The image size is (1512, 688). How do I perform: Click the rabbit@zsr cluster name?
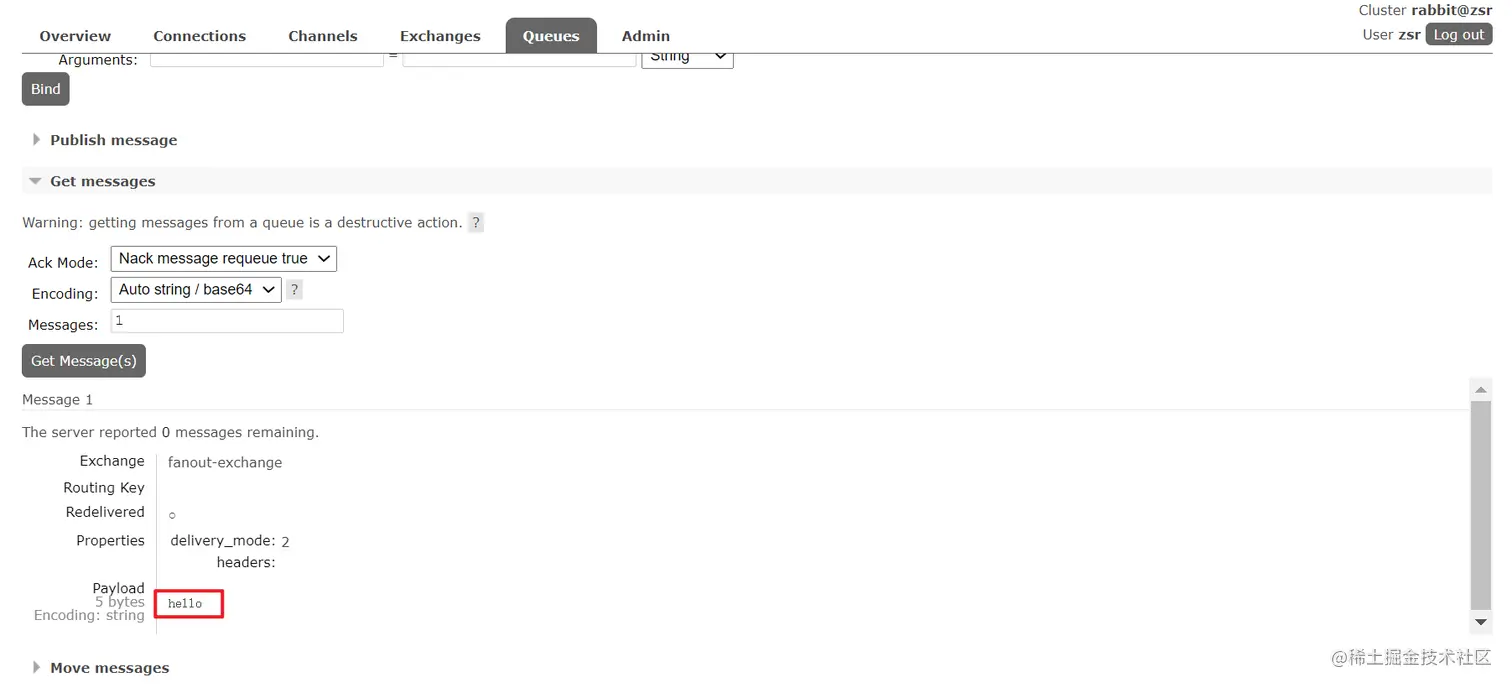click(1452, 10)
